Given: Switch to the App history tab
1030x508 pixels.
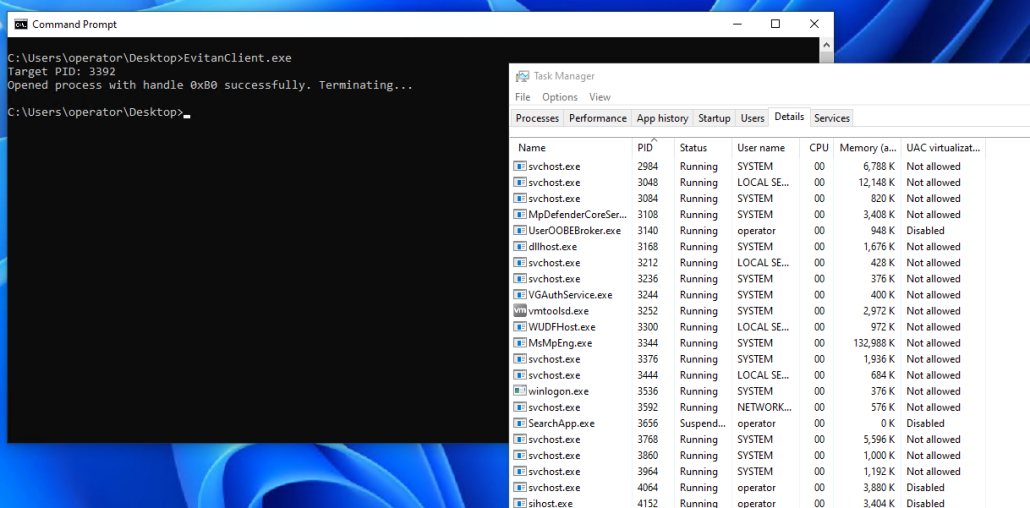Looking at the screenshot, I should click(662, 118).
